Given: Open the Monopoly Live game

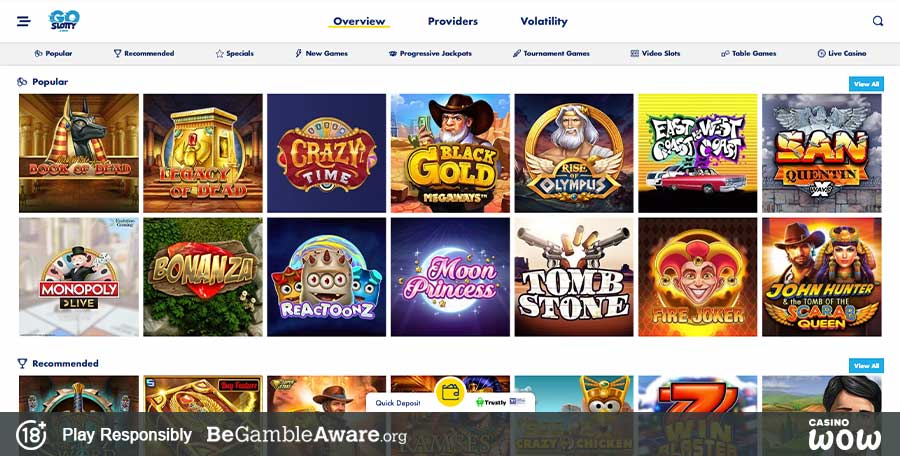Looking at the screenshot, I should 79,277.
